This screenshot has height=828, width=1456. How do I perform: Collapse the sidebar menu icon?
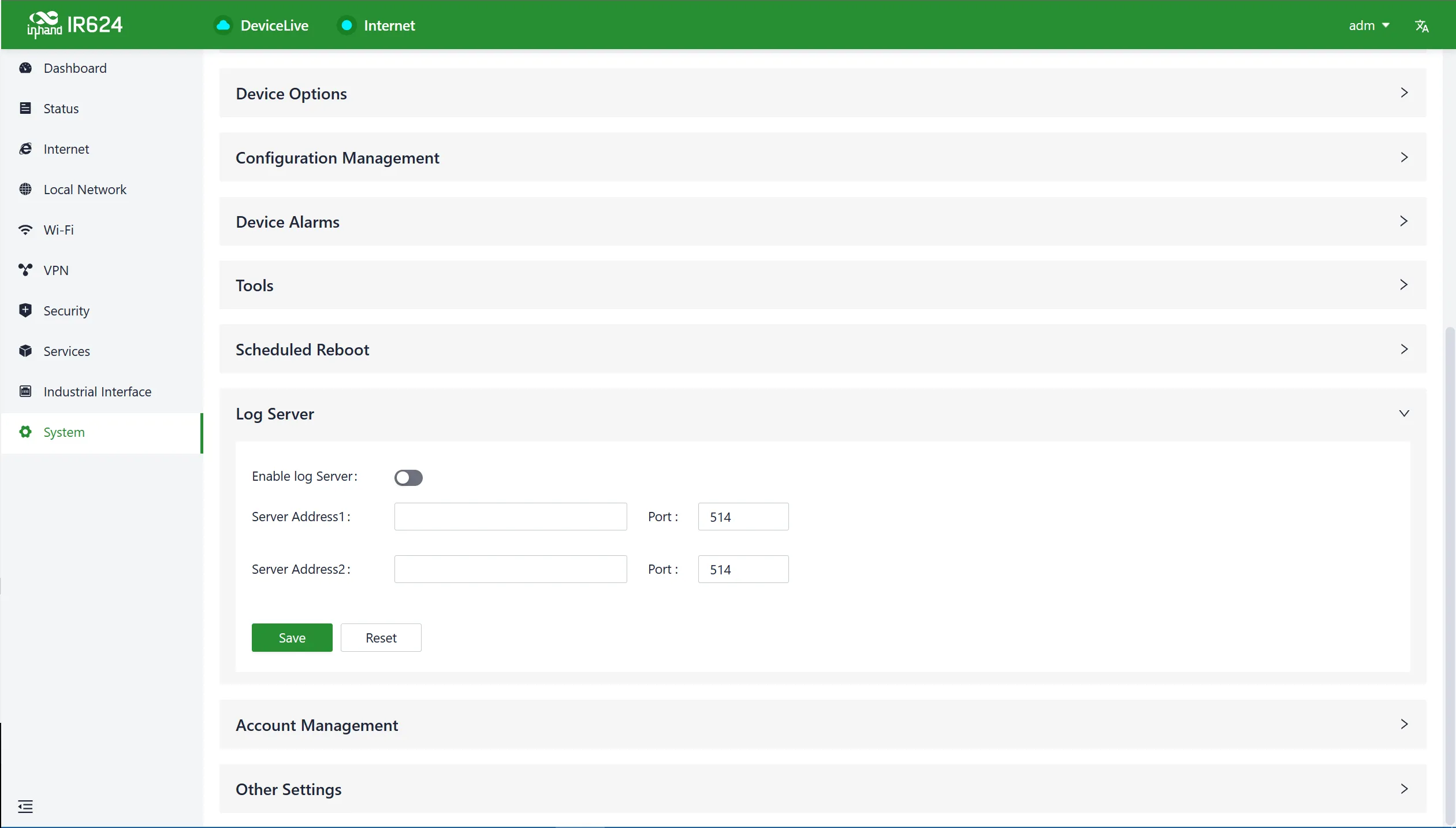pyautogui.click(x=25, y=807)
